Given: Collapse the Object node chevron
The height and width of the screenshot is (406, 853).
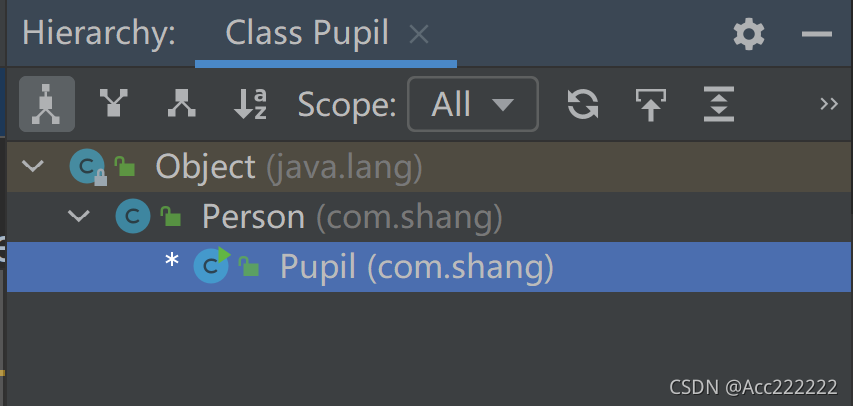Looking at the screenshot, I should pyautogui.click(x=33, y=165).
